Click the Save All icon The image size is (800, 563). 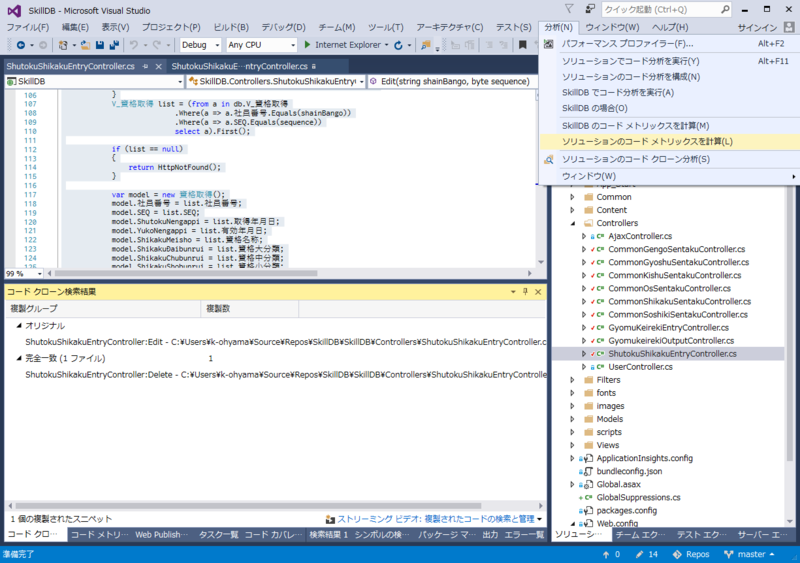[x=114, y=45]
